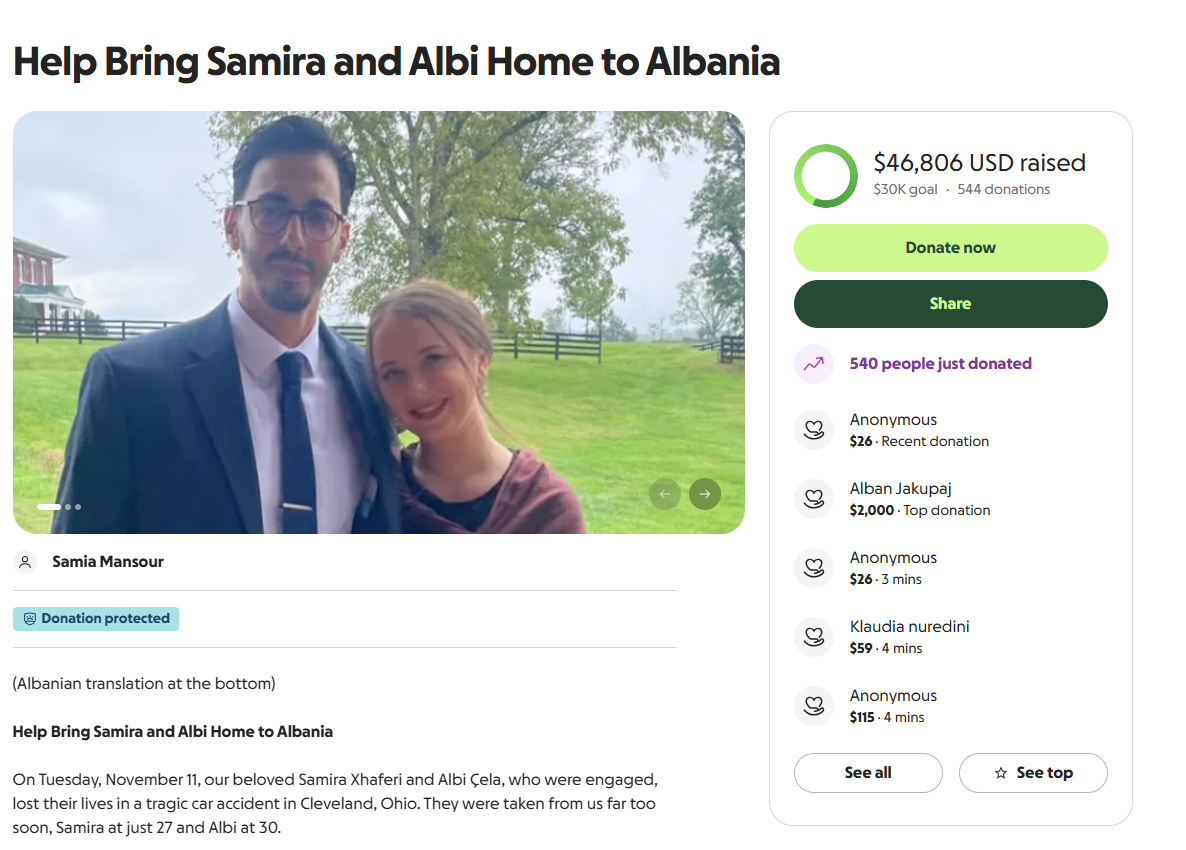
Task: Click the carousel pagination dots indicator
Action: click(59, 507)
